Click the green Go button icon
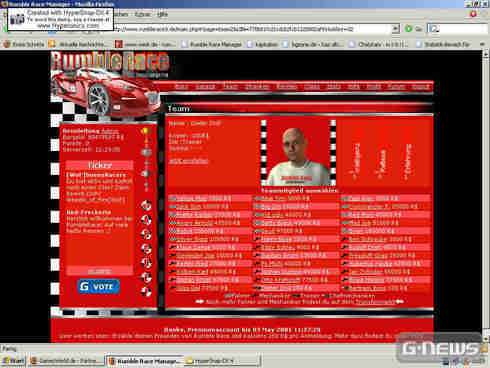This screenshot has height=368, width=490. point(408,29)
